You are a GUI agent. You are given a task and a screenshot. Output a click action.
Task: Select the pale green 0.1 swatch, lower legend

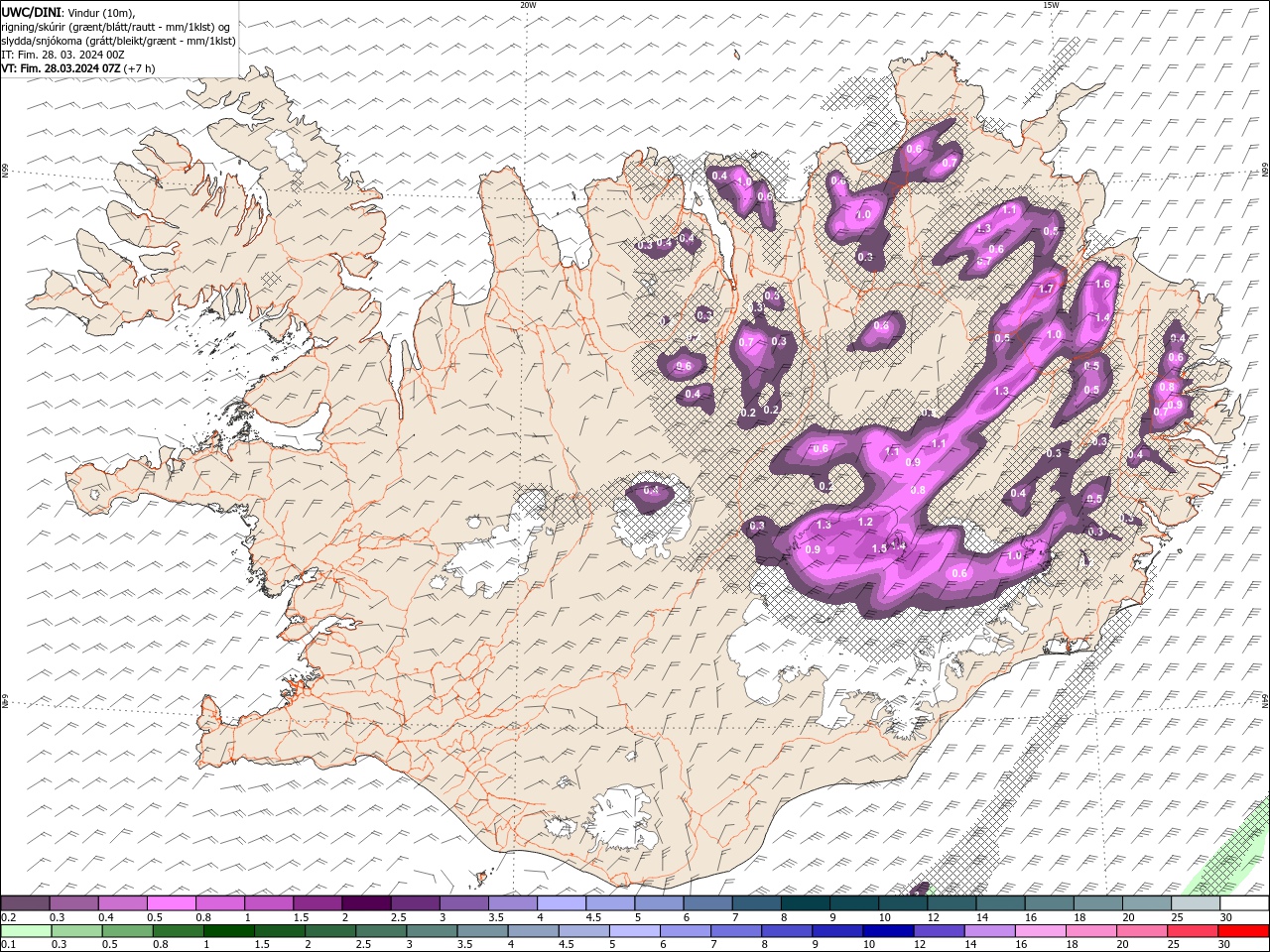26,931
